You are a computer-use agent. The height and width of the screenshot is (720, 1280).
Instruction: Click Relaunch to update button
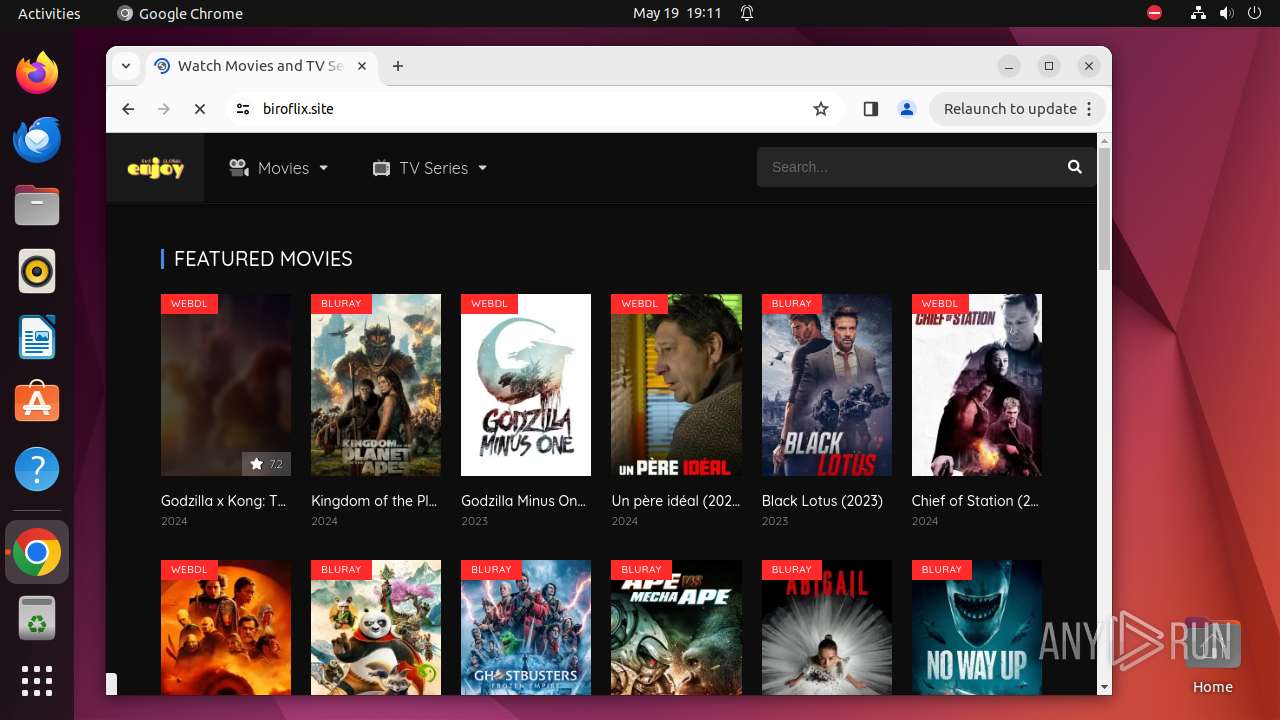tap(1018, 109)
